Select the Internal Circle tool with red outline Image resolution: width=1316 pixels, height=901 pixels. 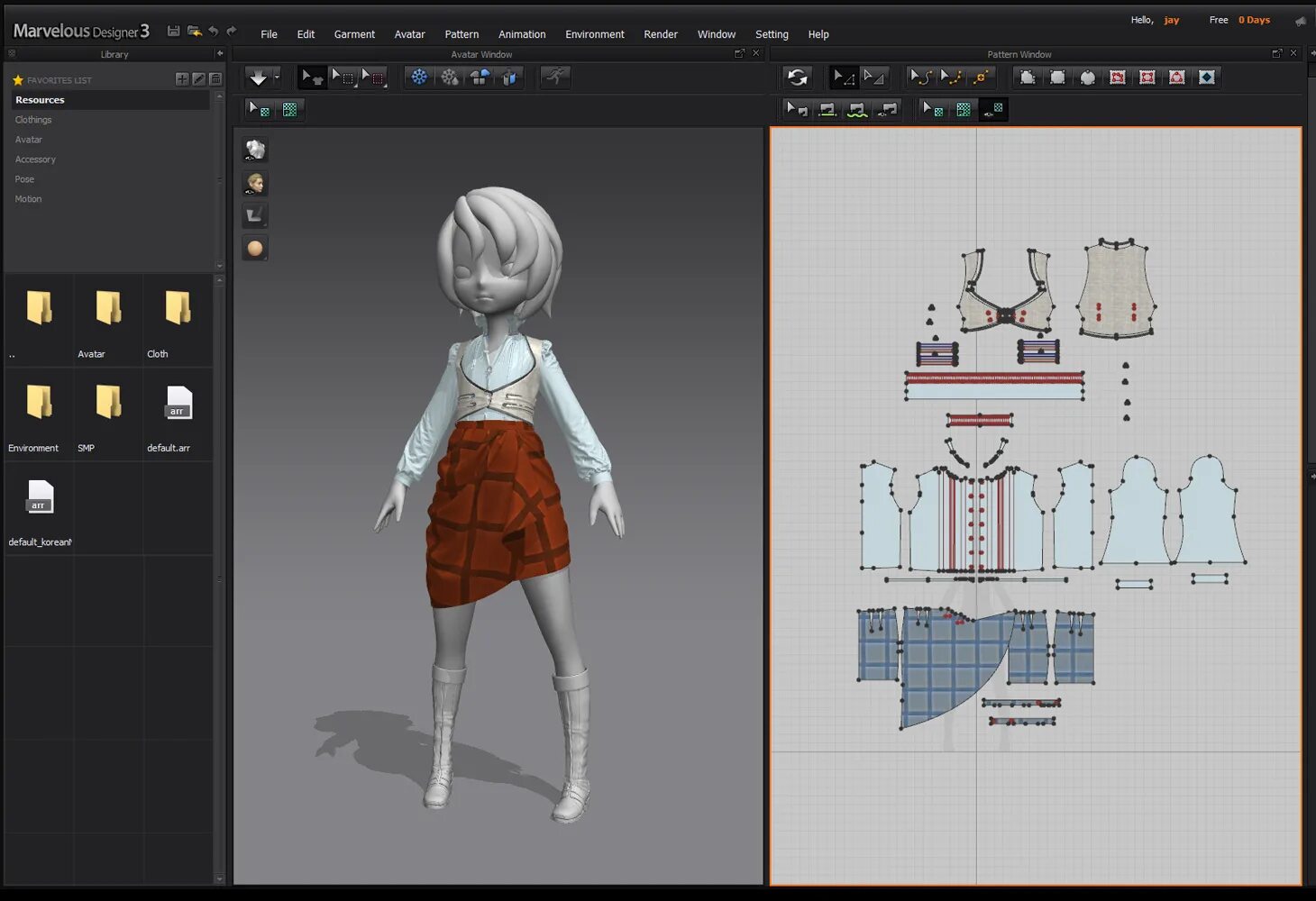[1176, 77]
